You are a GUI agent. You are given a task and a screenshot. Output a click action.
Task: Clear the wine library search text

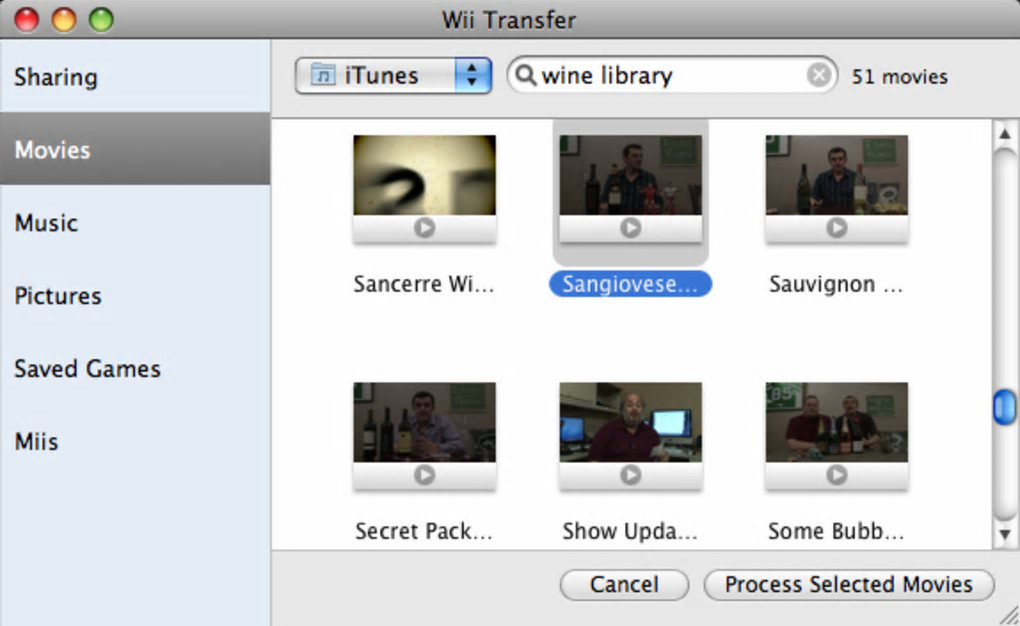pyautogui.click(x=819, y=75)
